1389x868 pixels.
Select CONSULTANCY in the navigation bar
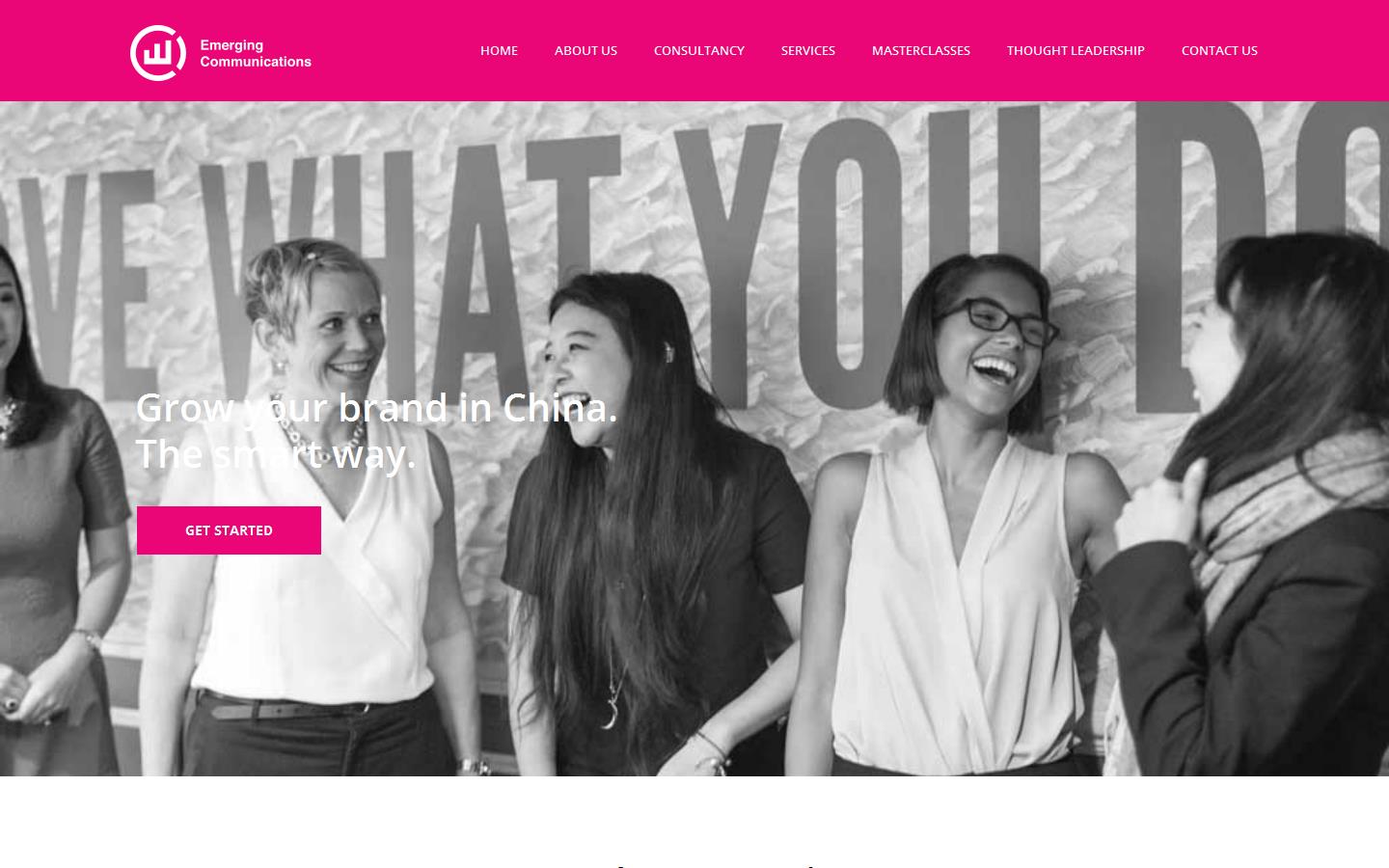pos(699,50)
